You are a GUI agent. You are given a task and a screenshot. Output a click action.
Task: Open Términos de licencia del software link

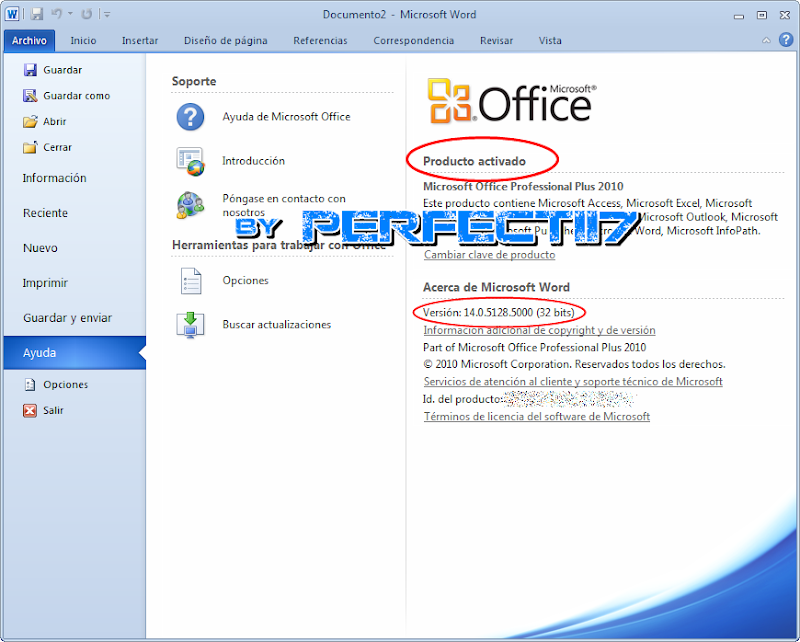tap(537, 416)
